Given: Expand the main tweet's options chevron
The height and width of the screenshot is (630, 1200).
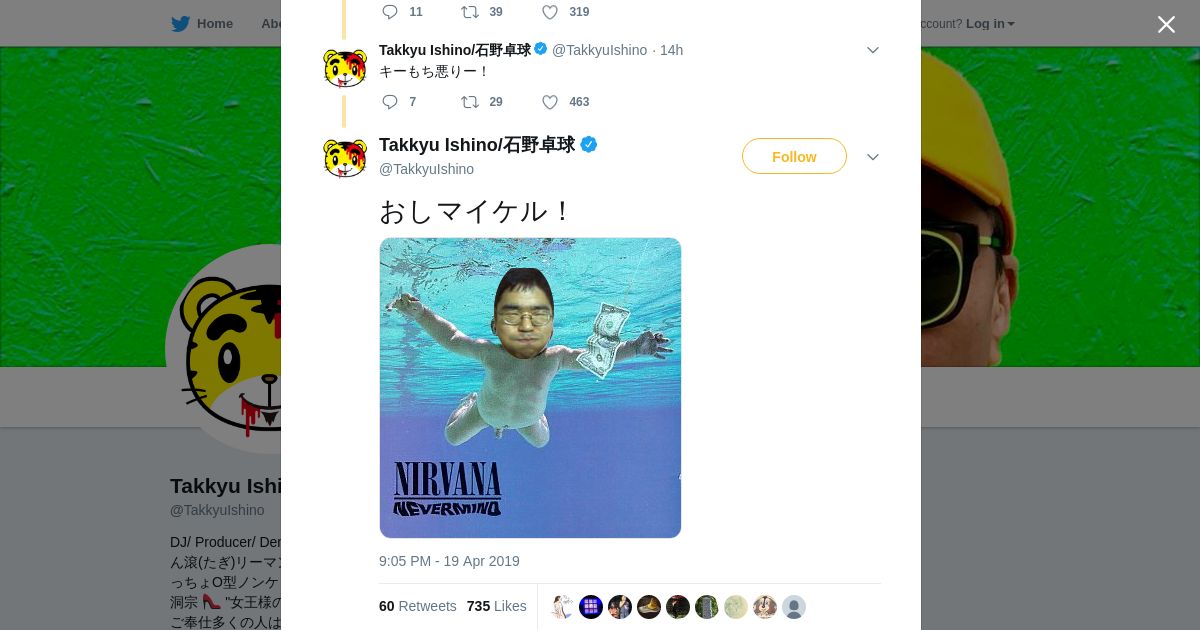Looking at the screenshot, I should click(x=872, y=157).
